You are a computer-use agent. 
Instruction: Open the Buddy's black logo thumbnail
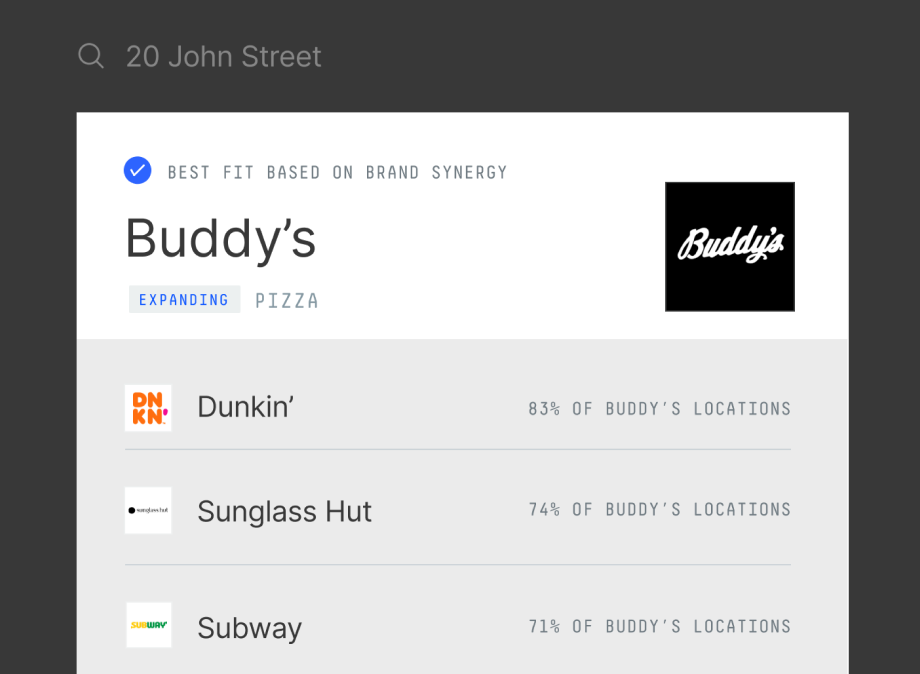(x=730, y=246)
